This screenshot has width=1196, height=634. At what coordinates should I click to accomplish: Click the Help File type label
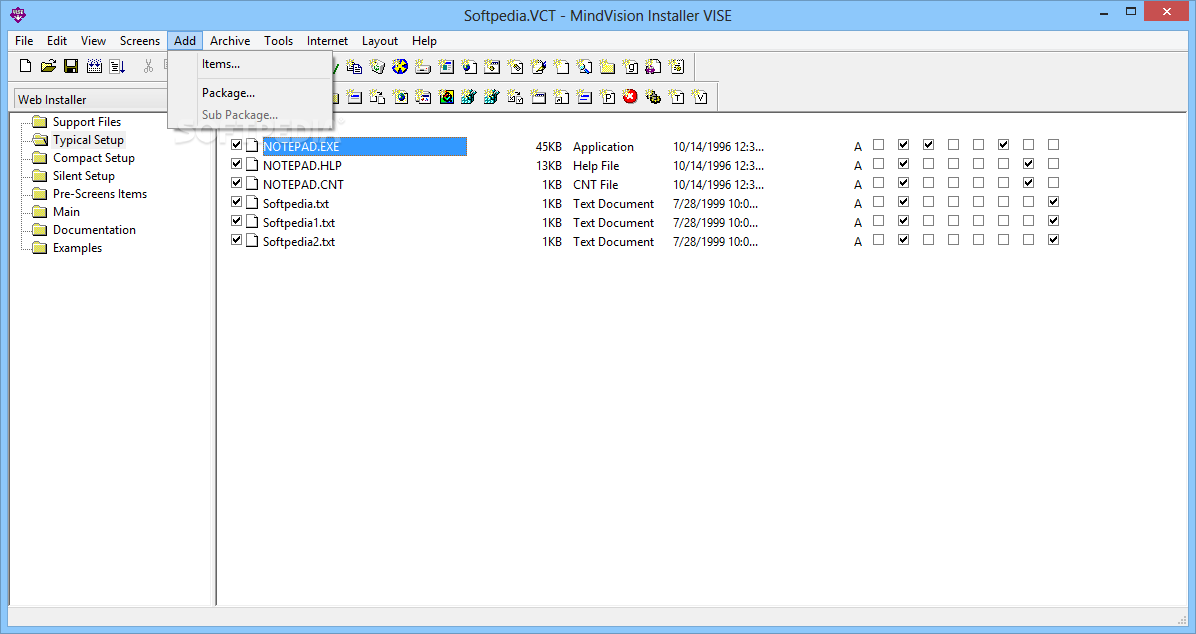[596, 166]
